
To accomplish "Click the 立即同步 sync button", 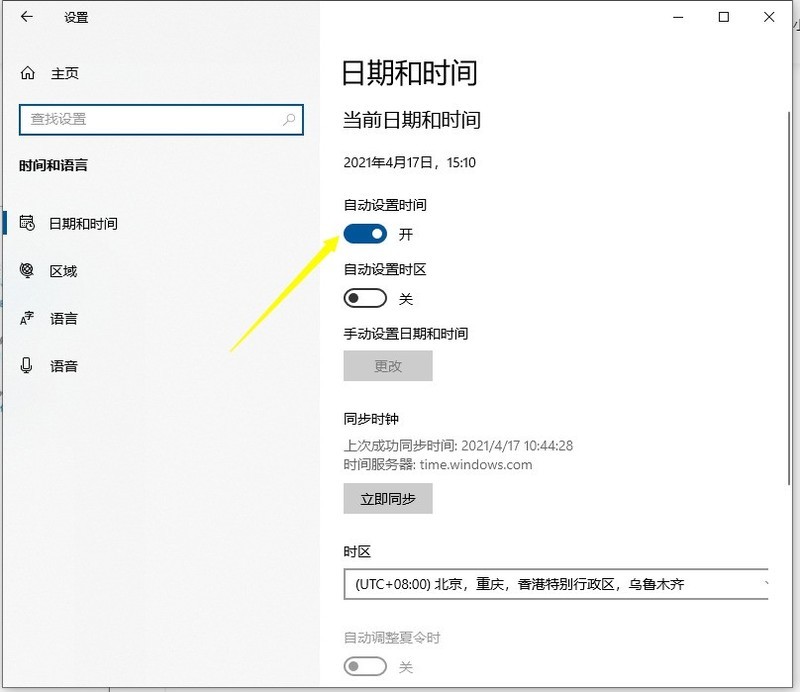I will pyautogui.click(x=387, y=498).
